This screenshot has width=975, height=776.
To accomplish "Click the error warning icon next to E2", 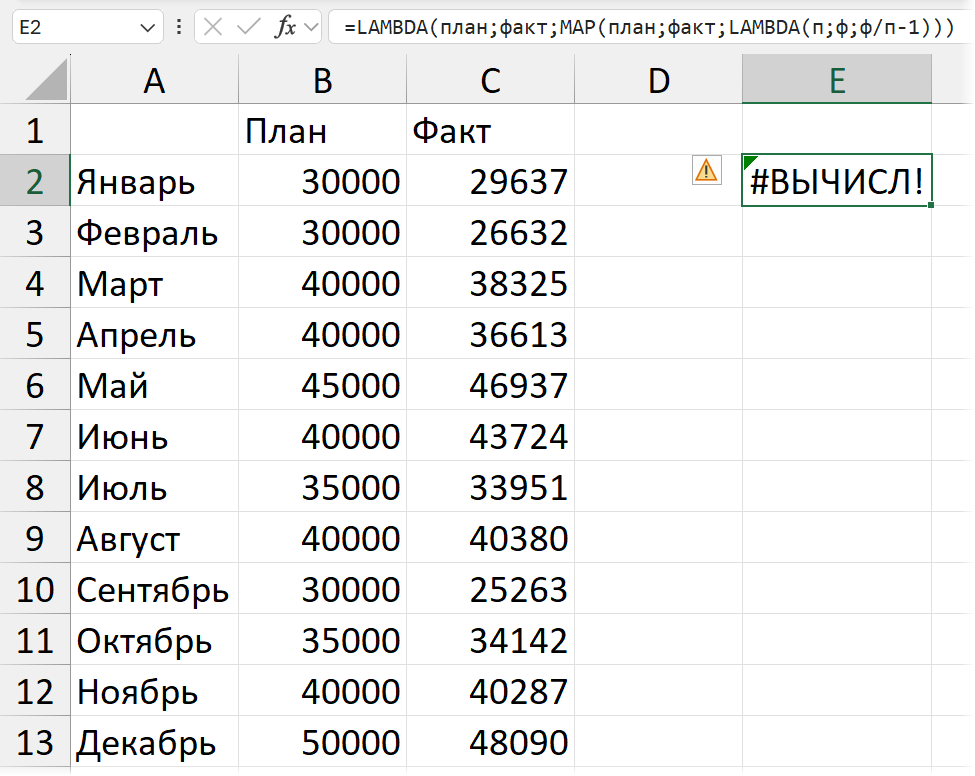I will (x=706, y=170).
